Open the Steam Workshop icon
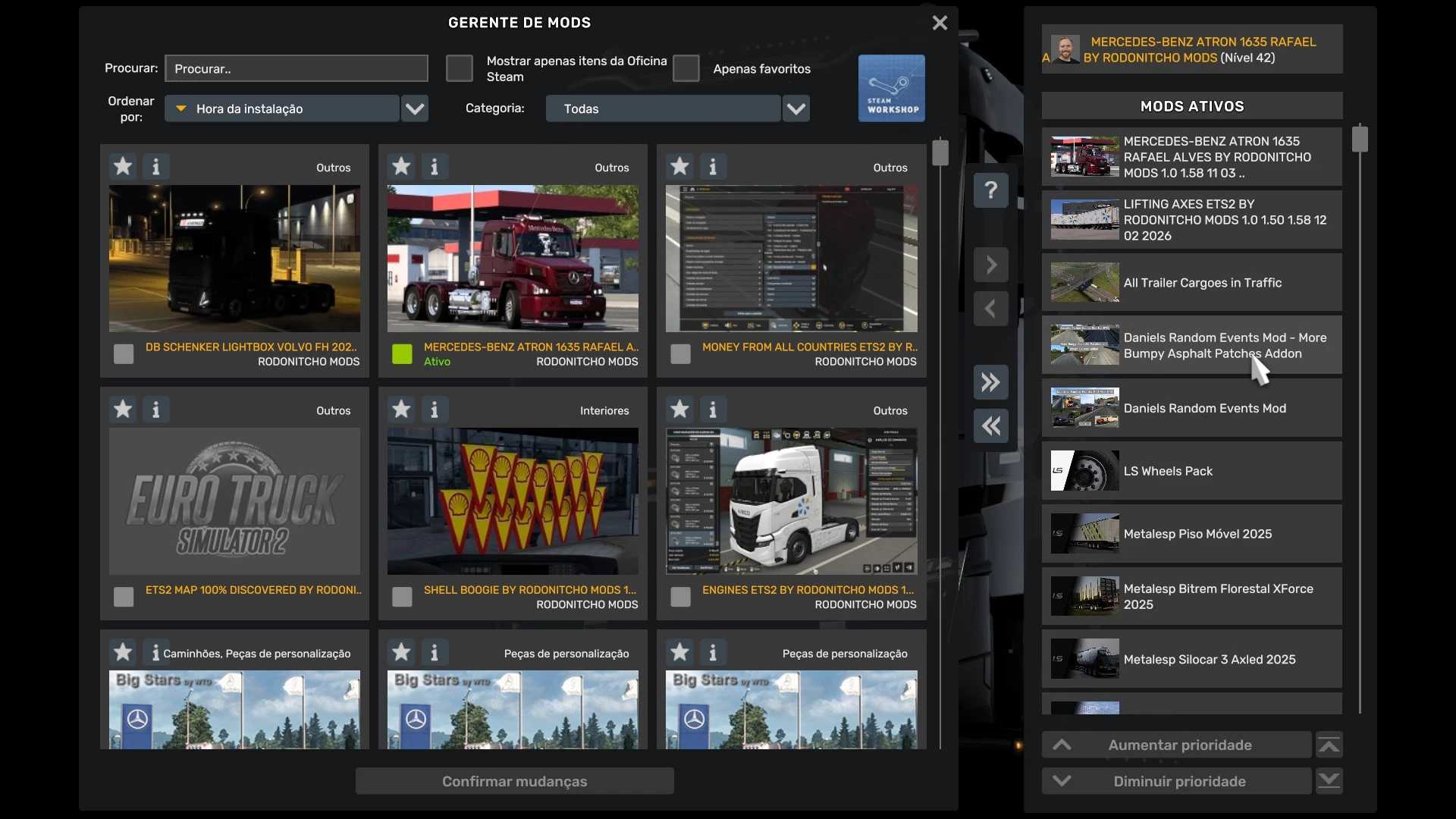Screen dimensions: 1456x819 pyautogui.click(x=891, y=88)
